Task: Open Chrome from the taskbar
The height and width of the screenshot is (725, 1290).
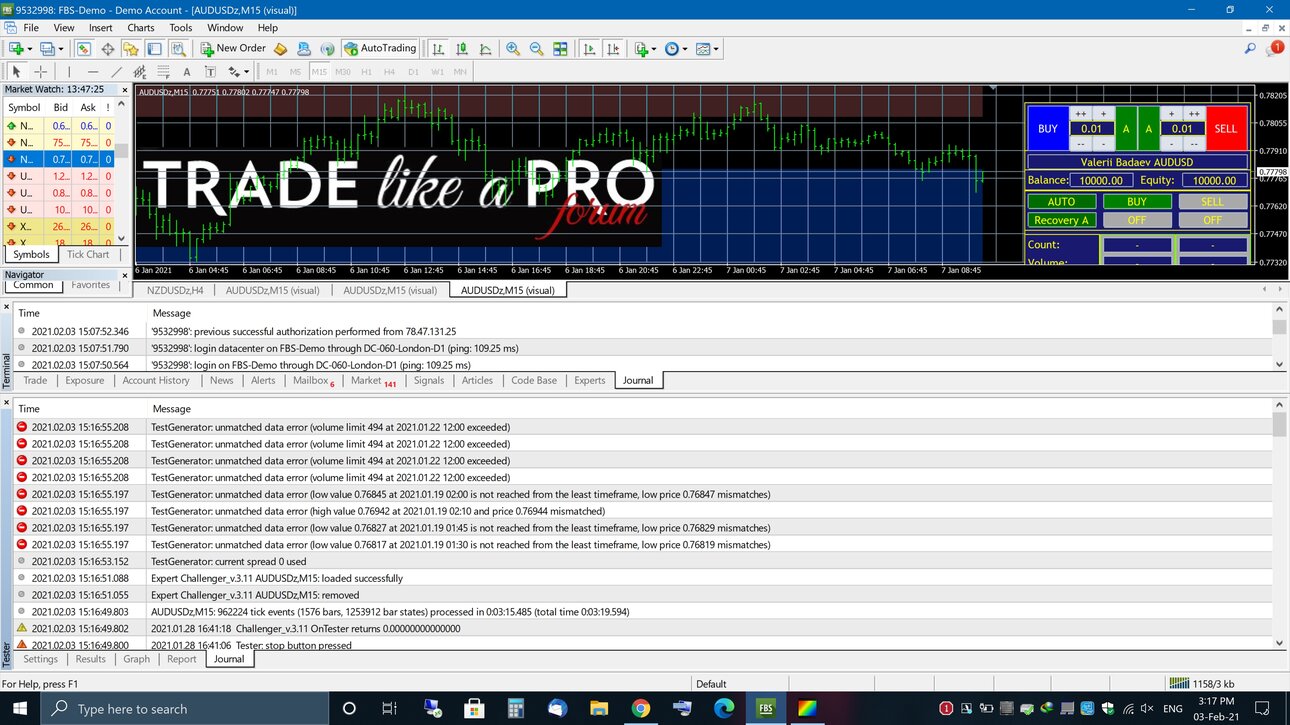Action: click(x=640, y=708)
